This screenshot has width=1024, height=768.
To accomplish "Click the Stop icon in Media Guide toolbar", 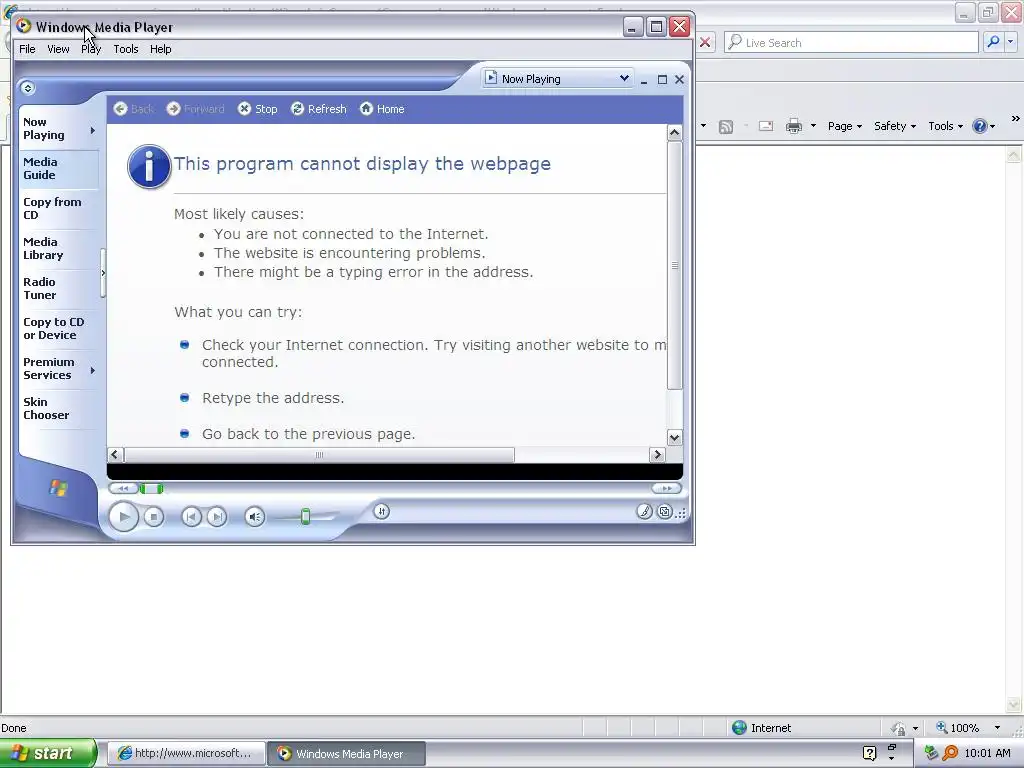I will (244, 108).
